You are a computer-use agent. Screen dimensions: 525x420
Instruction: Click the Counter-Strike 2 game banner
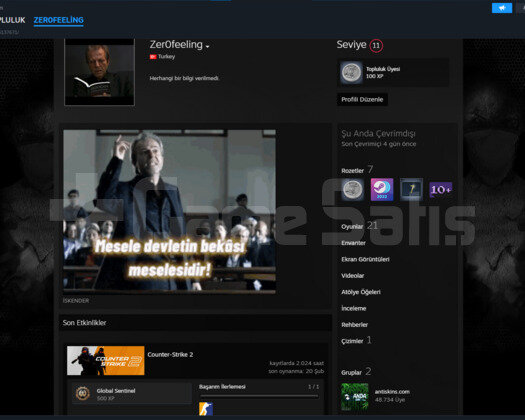[105, 361]
